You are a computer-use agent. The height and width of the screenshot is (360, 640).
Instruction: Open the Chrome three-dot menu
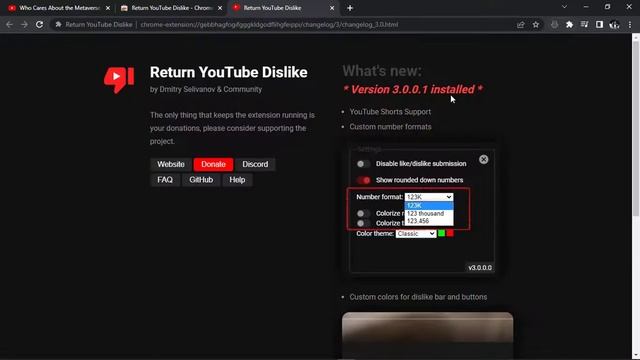click(x=630, y=25)
